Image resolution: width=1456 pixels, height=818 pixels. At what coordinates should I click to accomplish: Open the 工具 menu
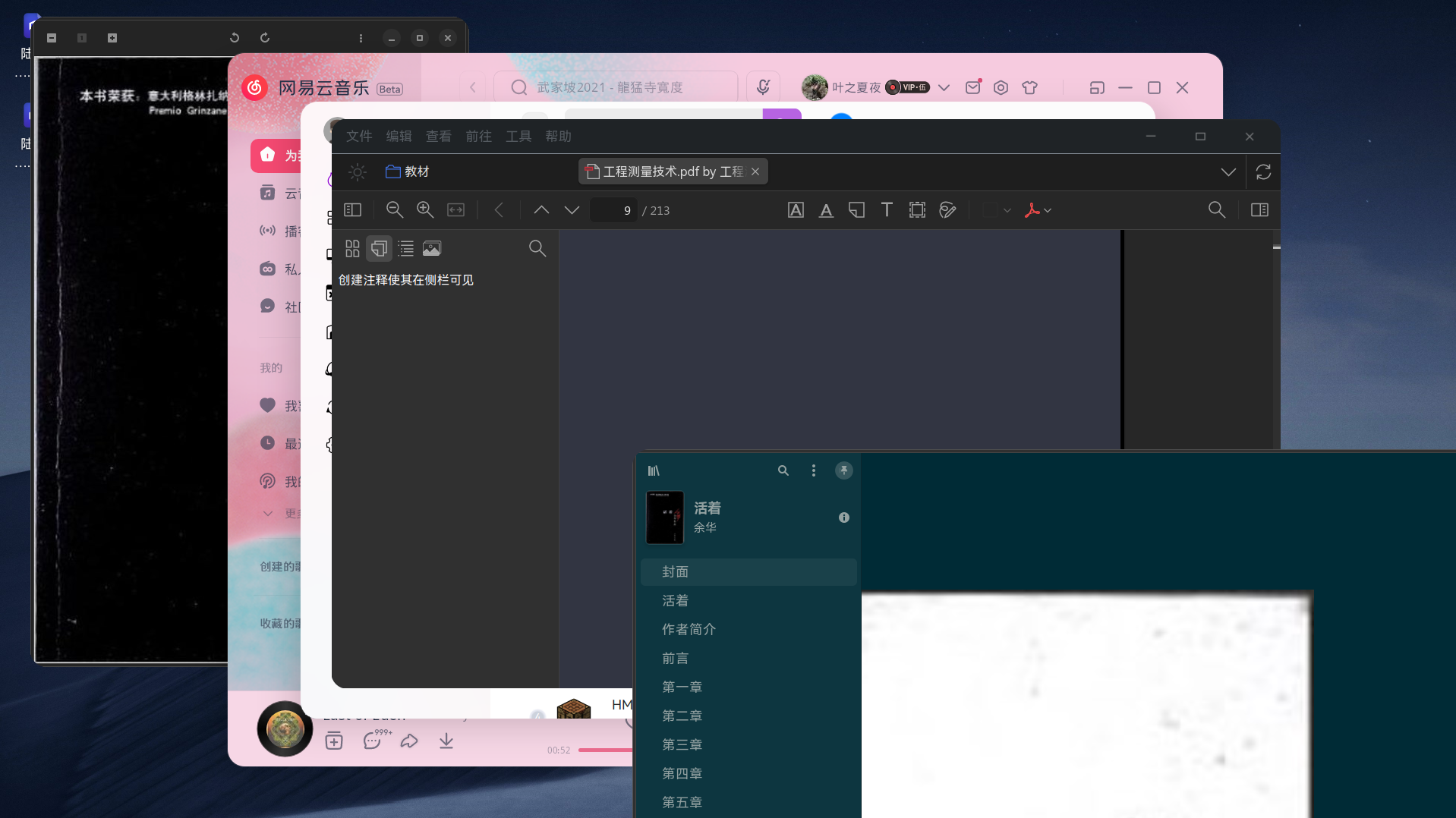pyautogui.click(x=518, y=137)
